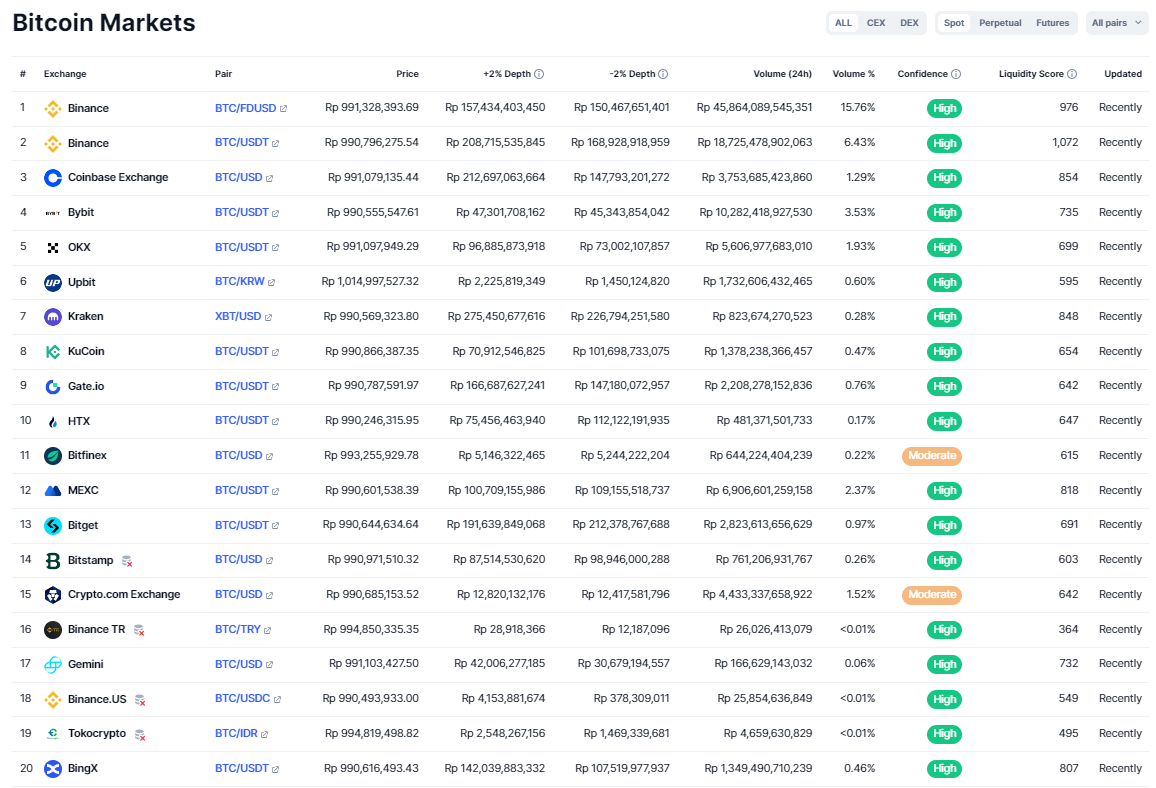The image size is (1156, 788).
Task: Click the Tokocrypto exchange name
Action: point(97,733)
